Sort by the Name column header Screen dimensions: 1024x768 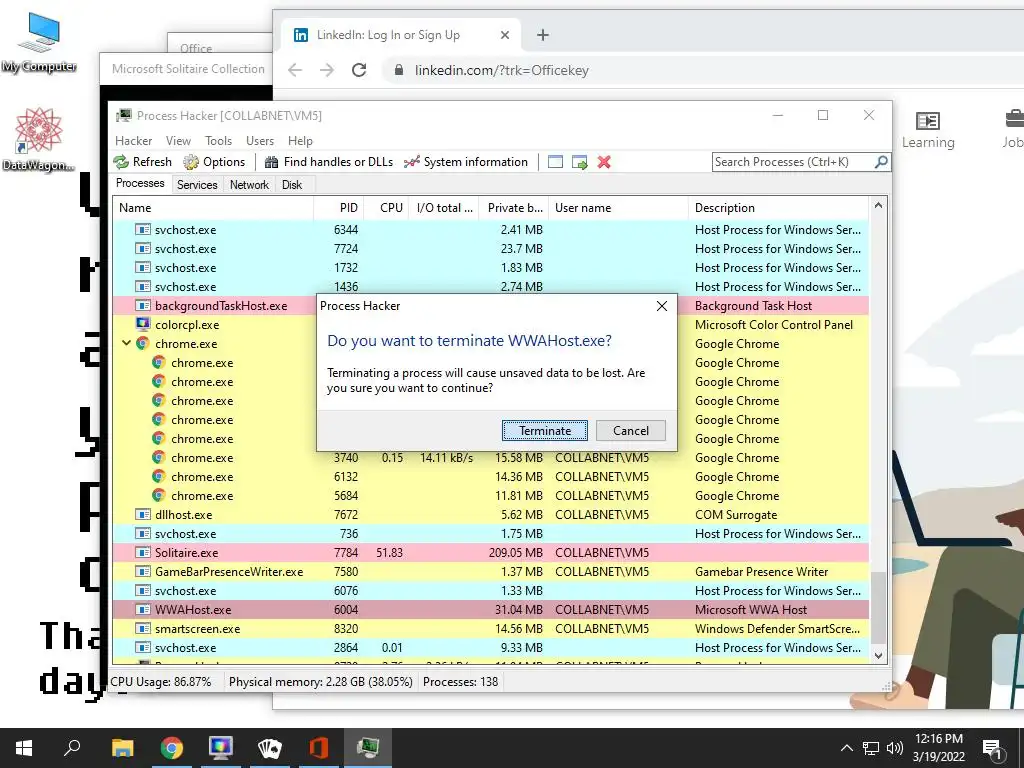tap(213, 208)
